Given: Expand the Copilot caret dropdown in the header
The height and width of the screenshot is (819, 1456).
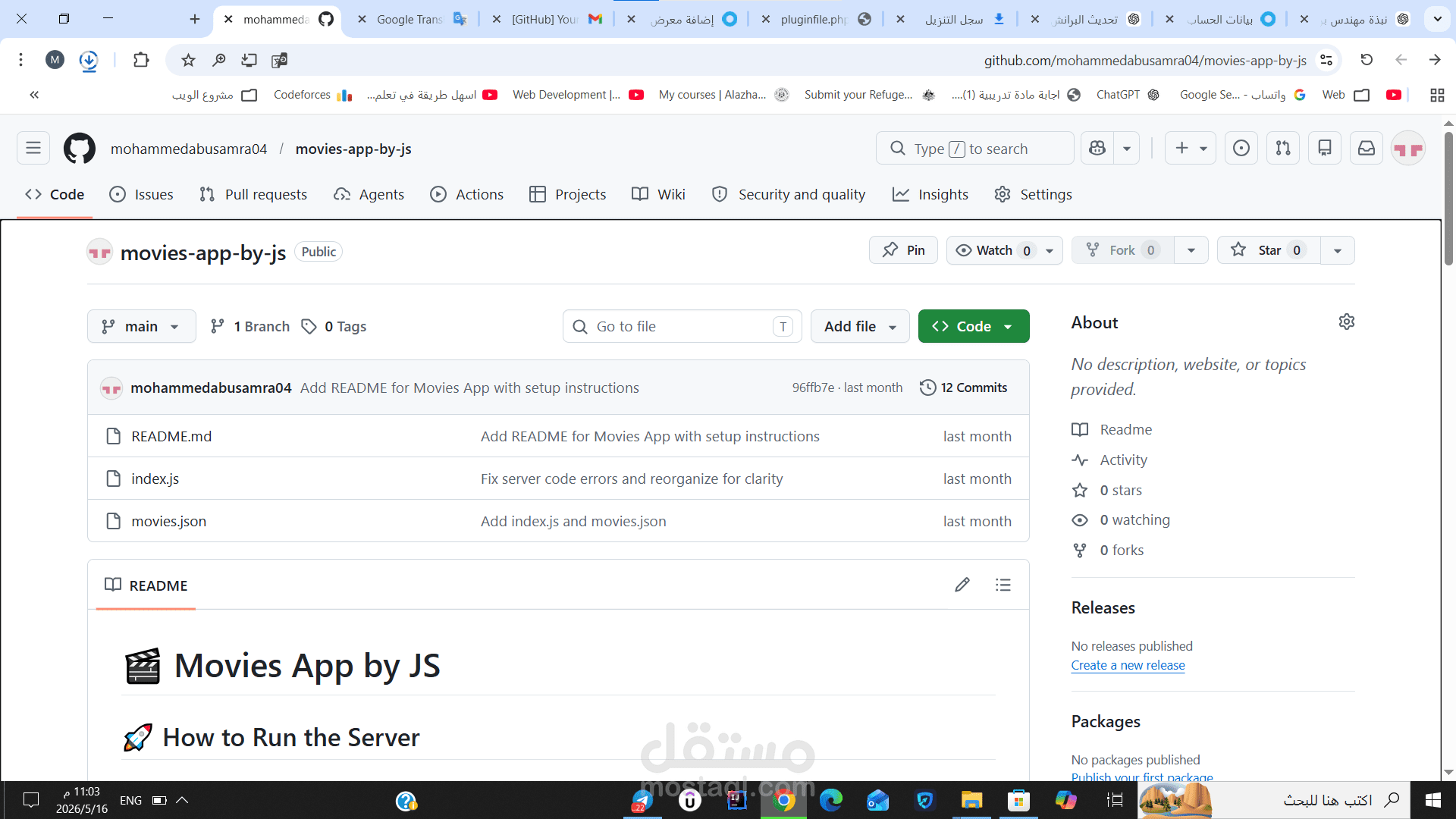Looking at the screenshot, I should (x=1127, y=148).
